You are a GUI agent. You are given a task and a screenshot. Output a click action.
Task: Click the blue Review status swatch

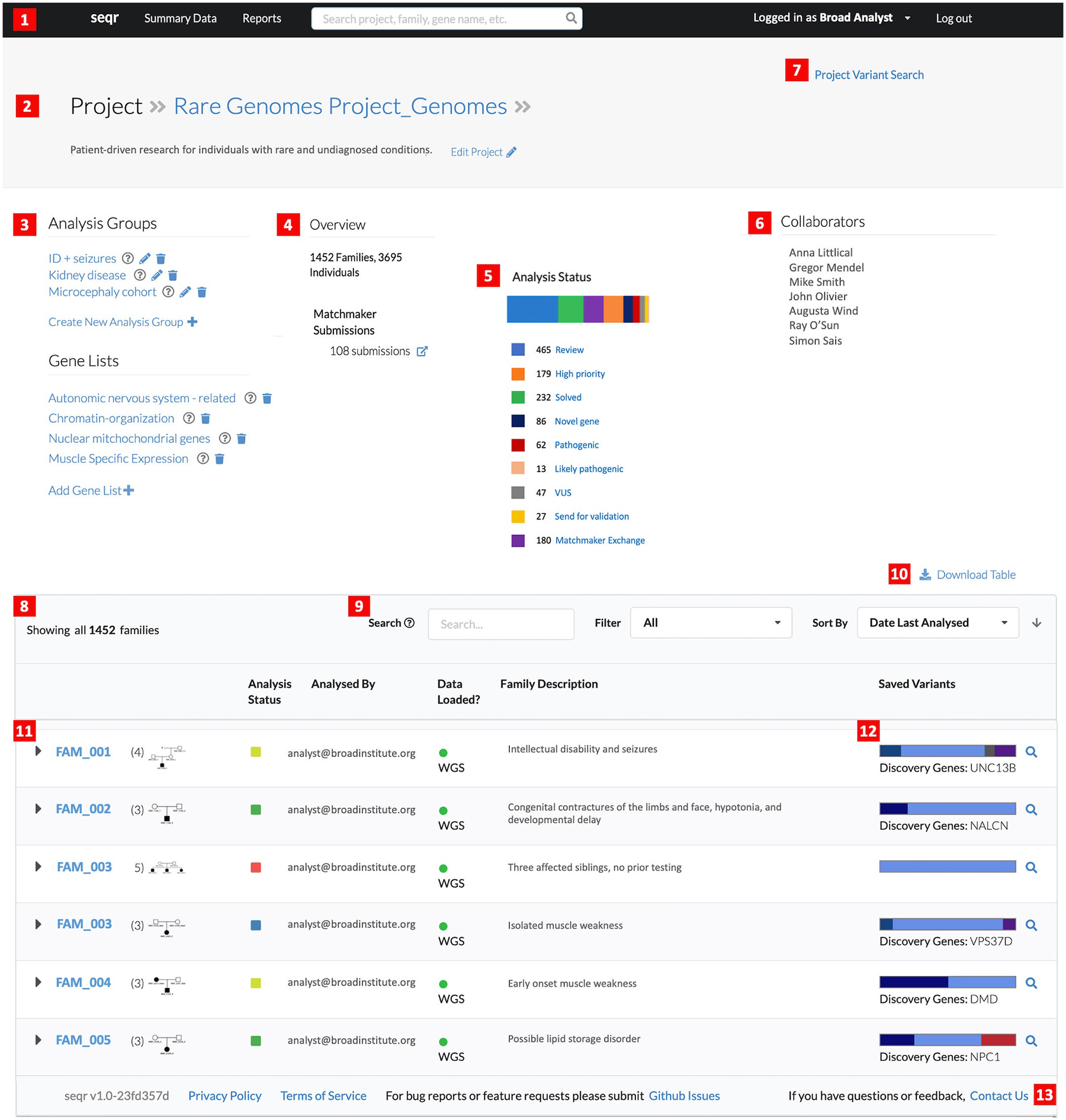[518, 349]
